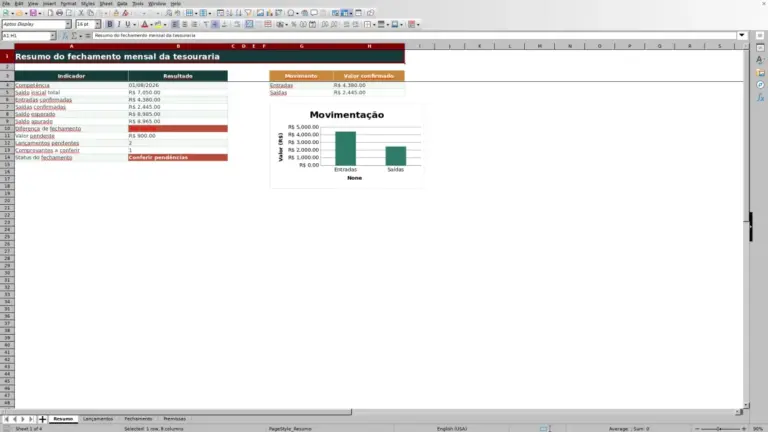
Task: Open the Borders dropdown arrow
Action: (x=374, y=24)
